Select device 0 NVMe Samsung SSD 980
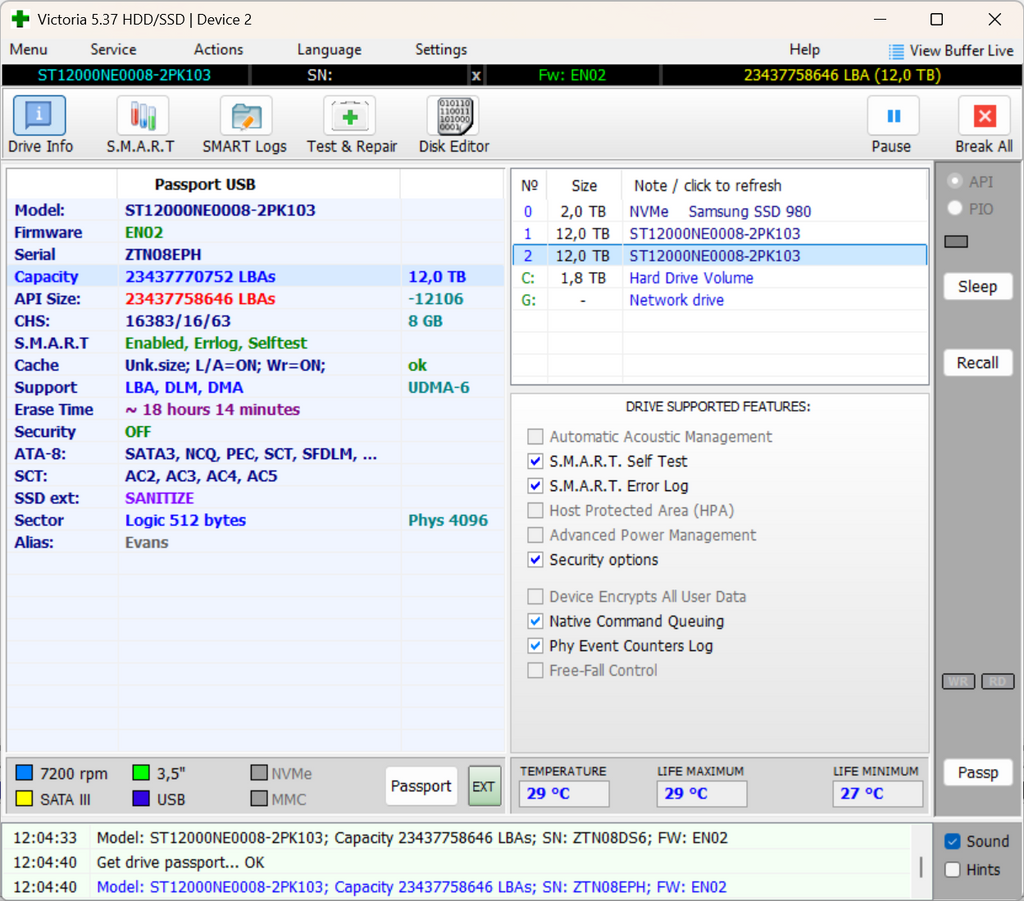1024x901 pixels. point(720,212)
